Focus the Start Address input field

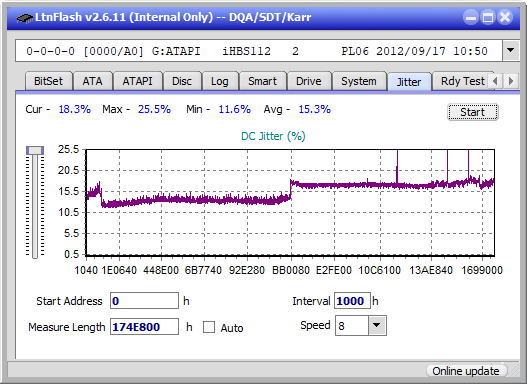tap(144, 301)
